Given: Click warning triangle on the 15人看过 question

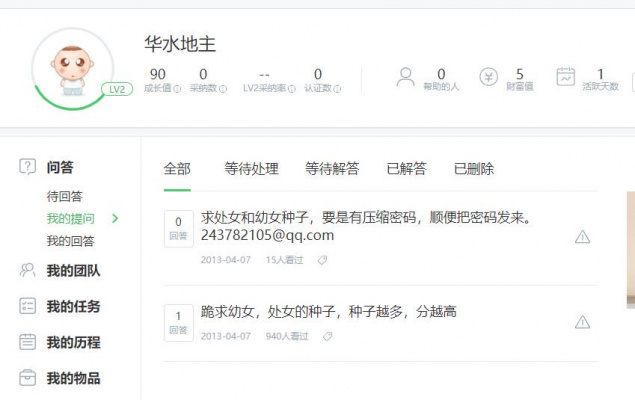Looking at the screenshot, I should pos(582,237).
